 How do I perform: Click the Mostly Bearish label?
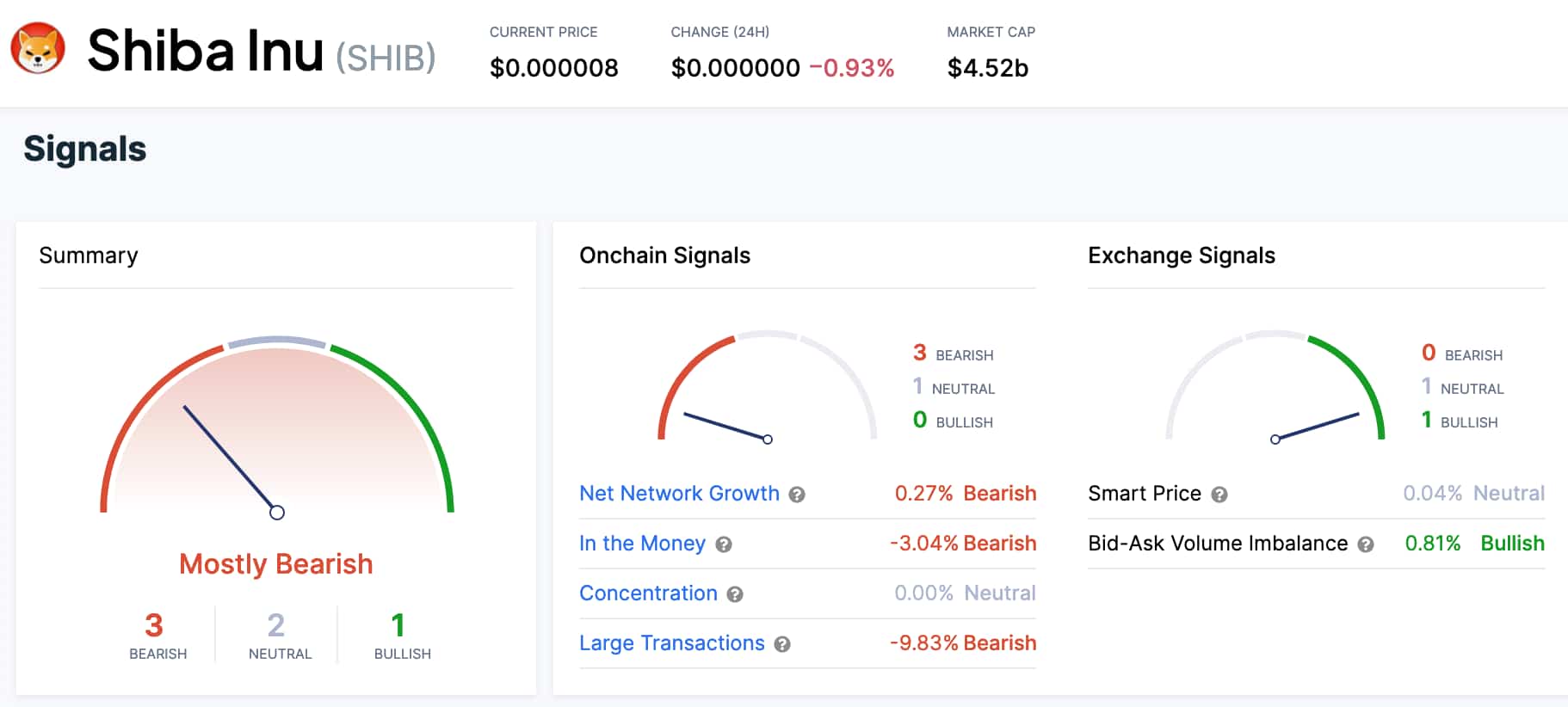click(x=275, y=564)
